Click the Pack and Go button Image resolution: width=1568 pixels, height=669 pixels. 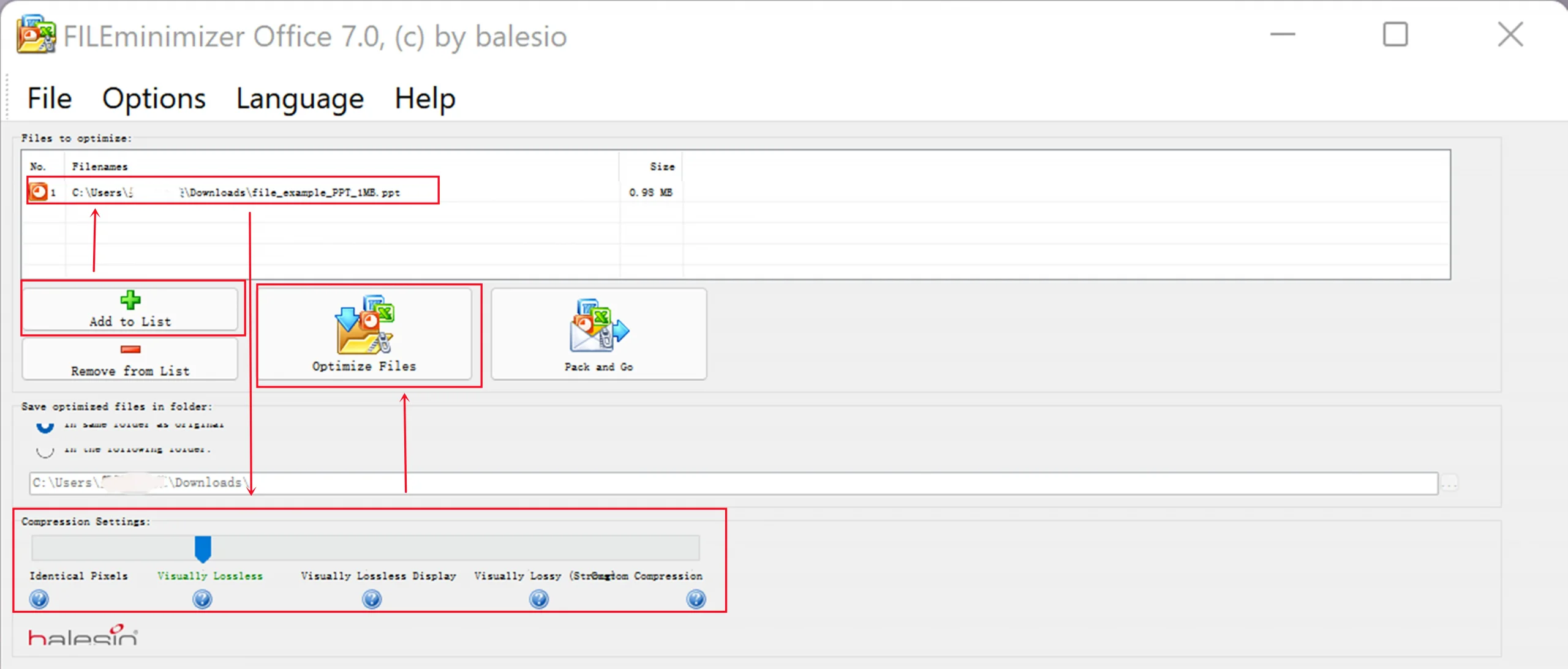[599, 334]
